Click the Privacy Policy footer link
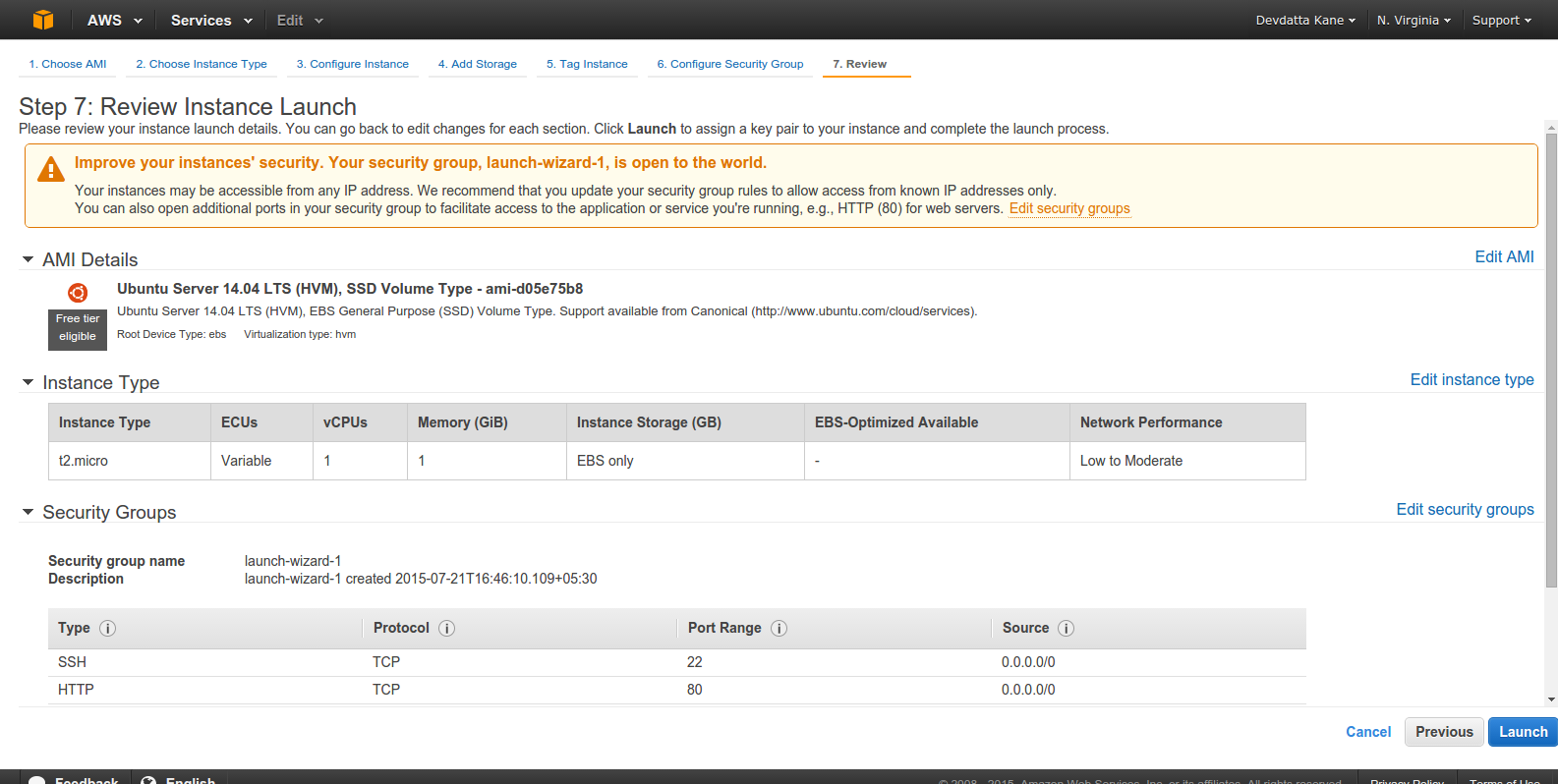This screenshot has width=1558, height=784. click(x=1408, y=781)
